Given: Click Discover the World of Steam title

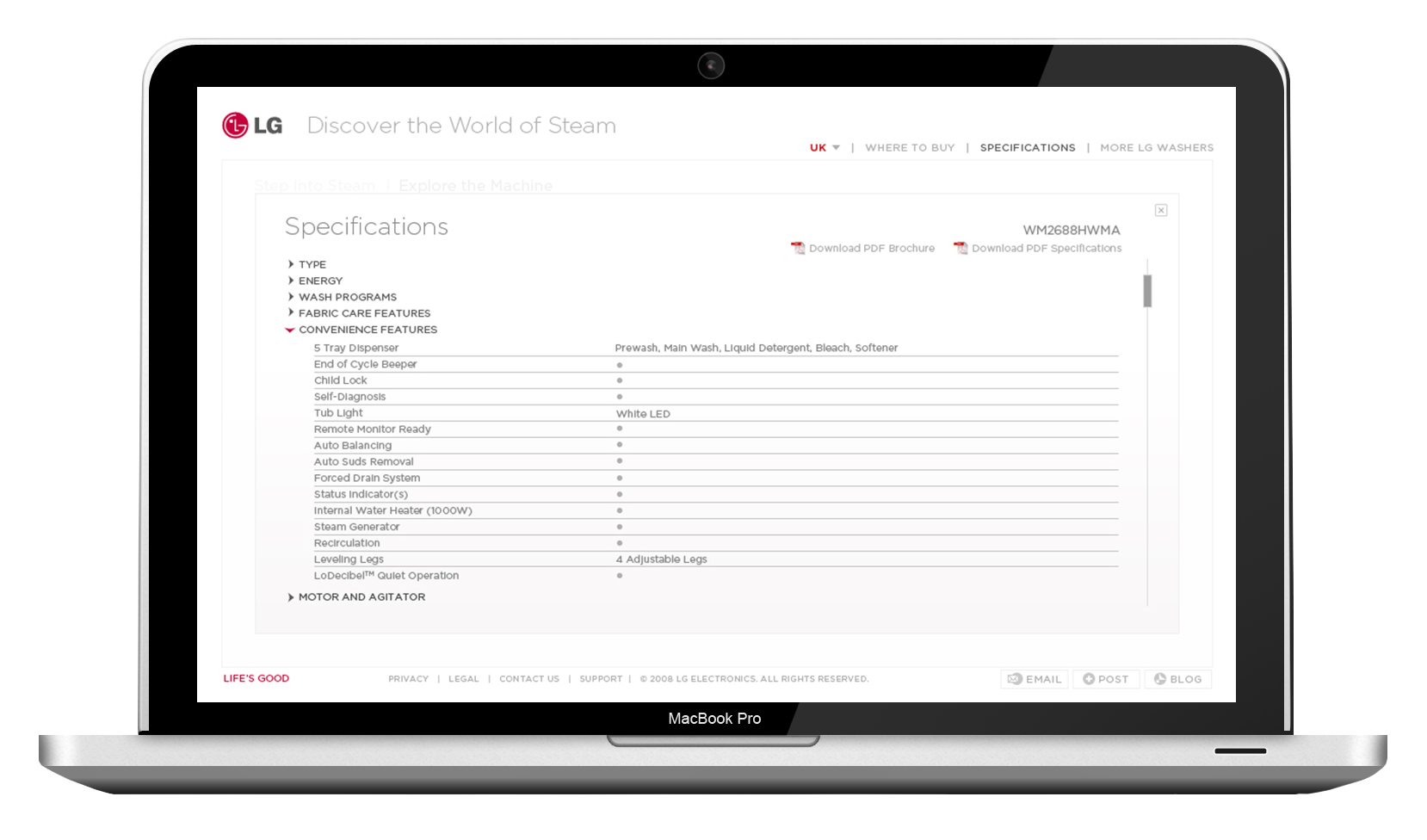Looking at the screenshot, I should pos(461,126).
